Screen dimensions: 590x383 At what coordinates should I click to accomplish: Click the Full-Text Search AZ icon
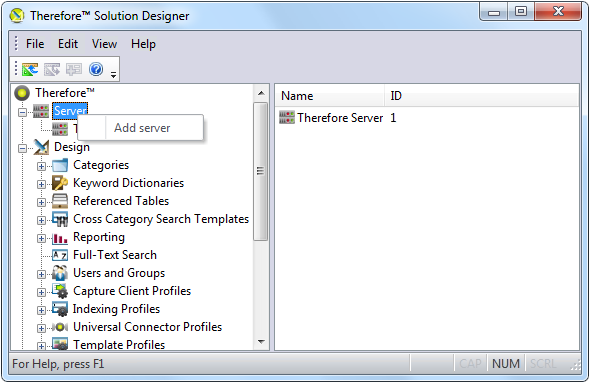point(60,255)
